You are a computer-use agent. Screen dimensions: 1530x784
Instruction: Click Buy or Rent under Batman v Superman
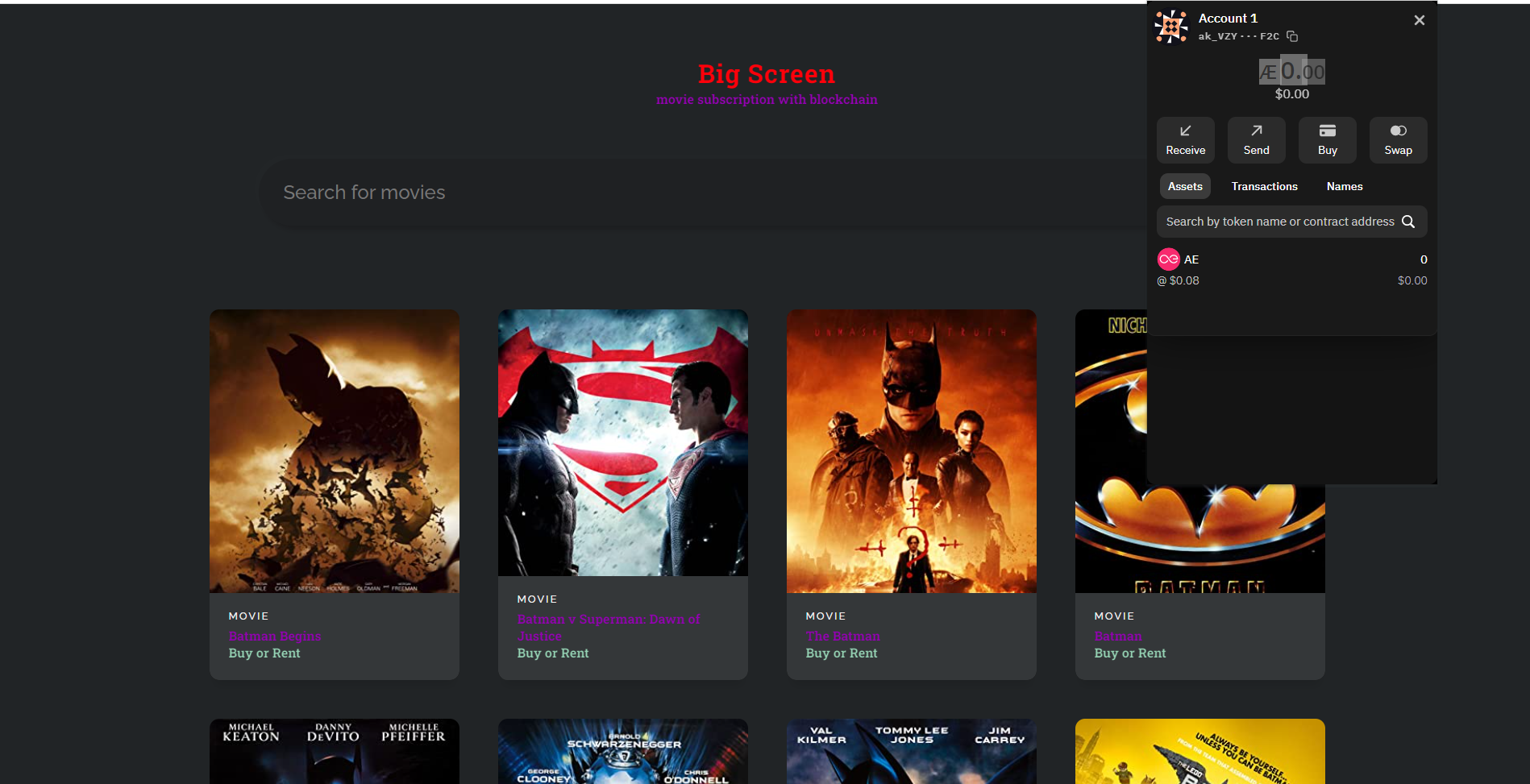(553, 653)
